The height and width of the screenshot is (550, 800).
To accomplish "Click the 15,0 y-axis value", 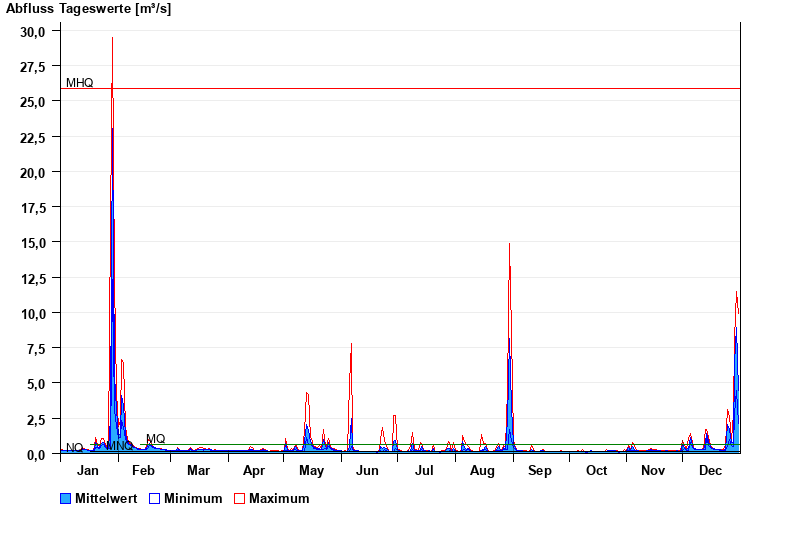I will click(x=33, y=243).
